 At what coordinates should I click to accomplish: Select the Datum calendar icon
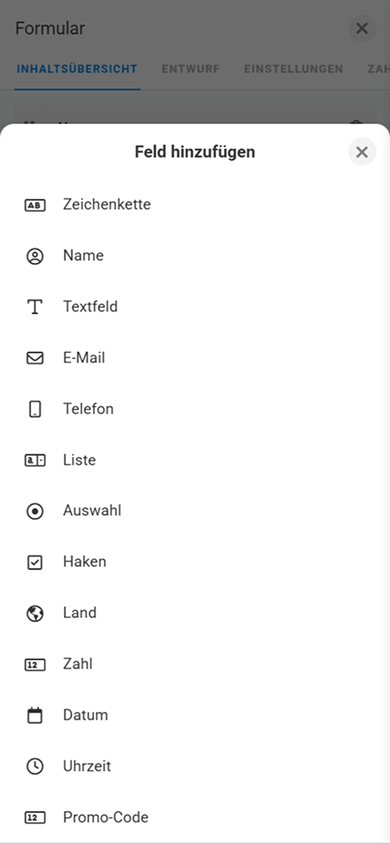[35, 716]
